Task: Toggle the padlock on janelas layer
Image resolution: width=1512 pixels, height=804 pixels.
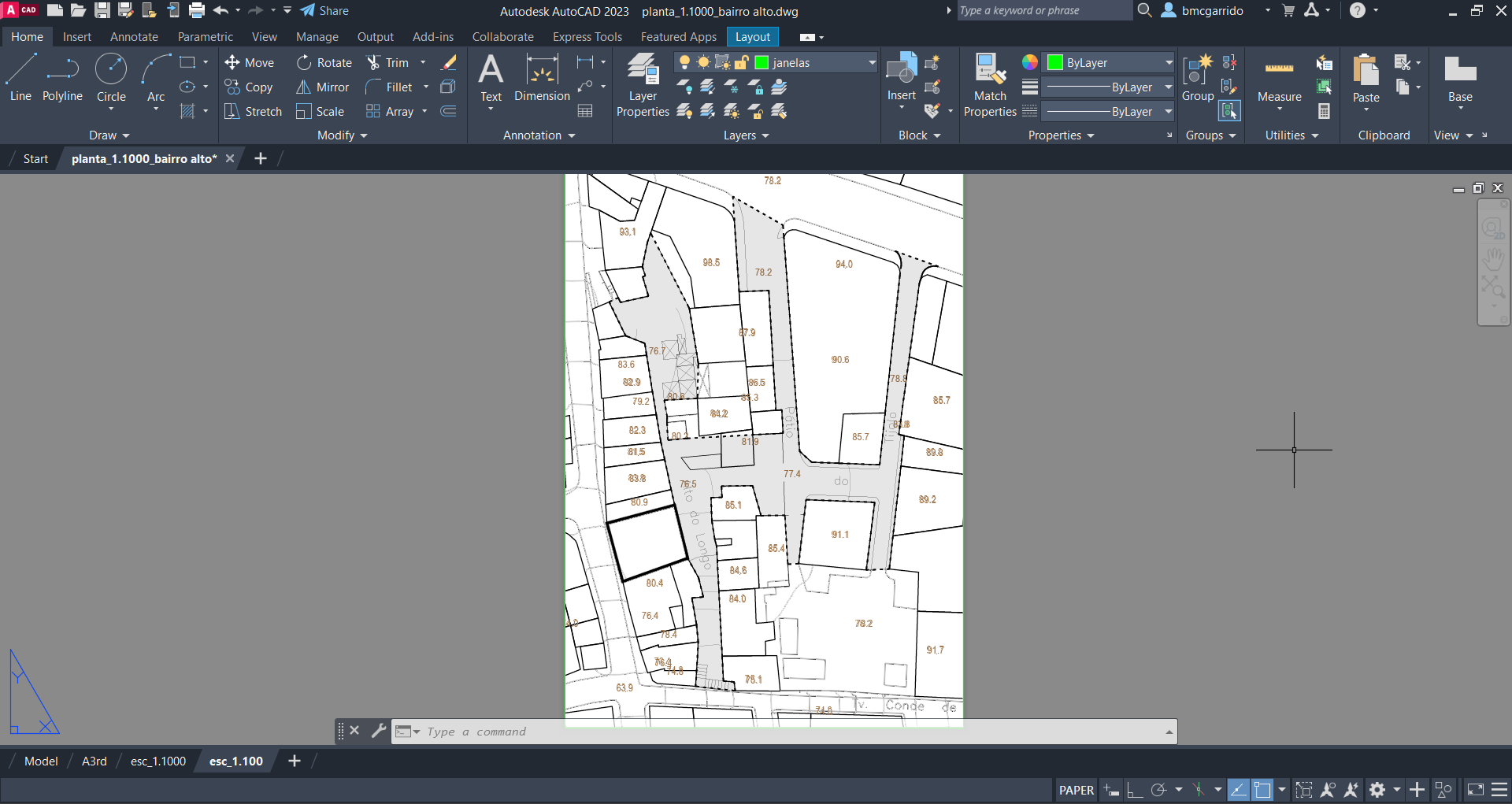Action: tap(741, 63)
